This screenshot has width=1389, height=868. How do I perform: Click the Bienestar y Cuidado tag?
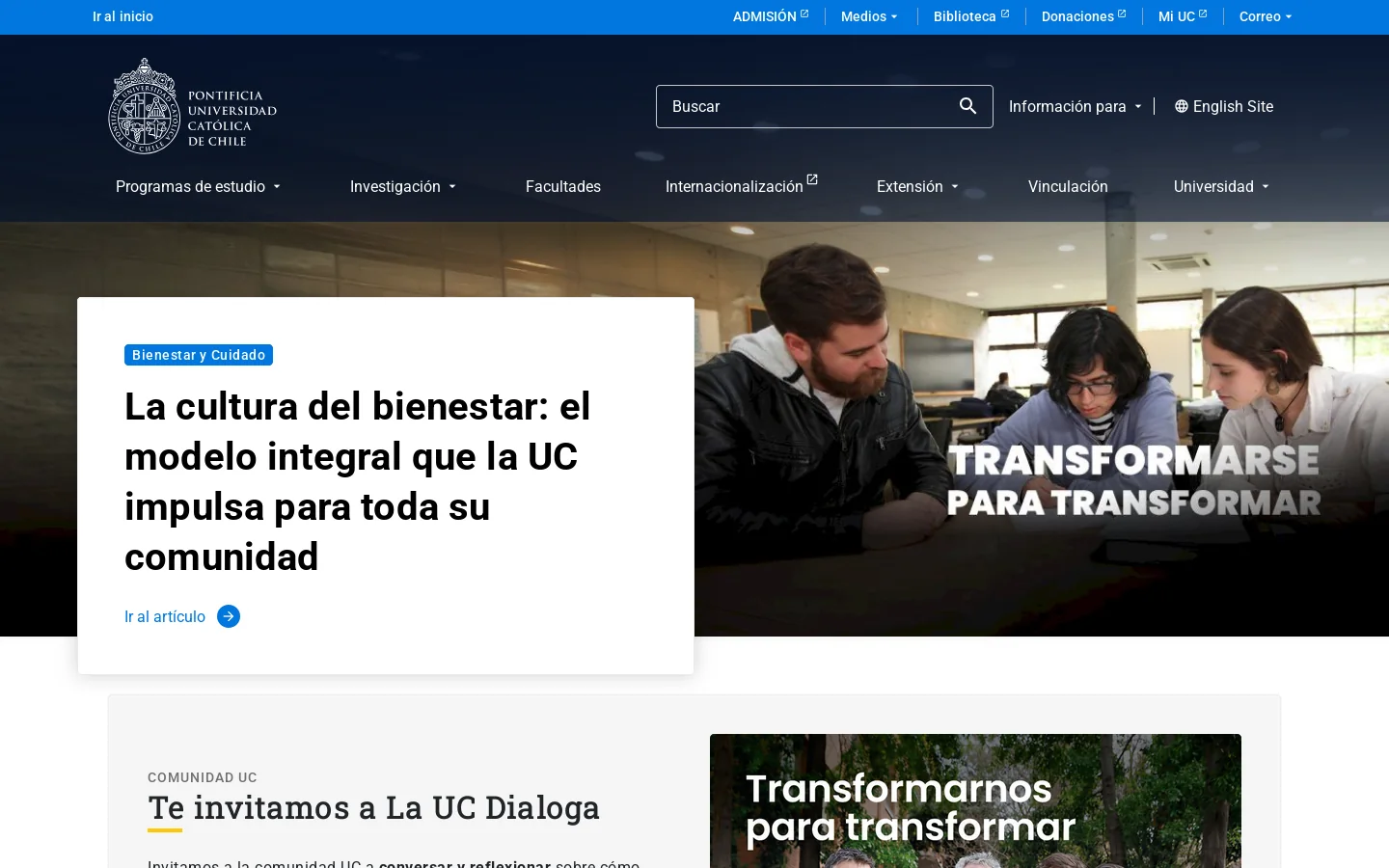pyautogui.click(x=199, y=355)
